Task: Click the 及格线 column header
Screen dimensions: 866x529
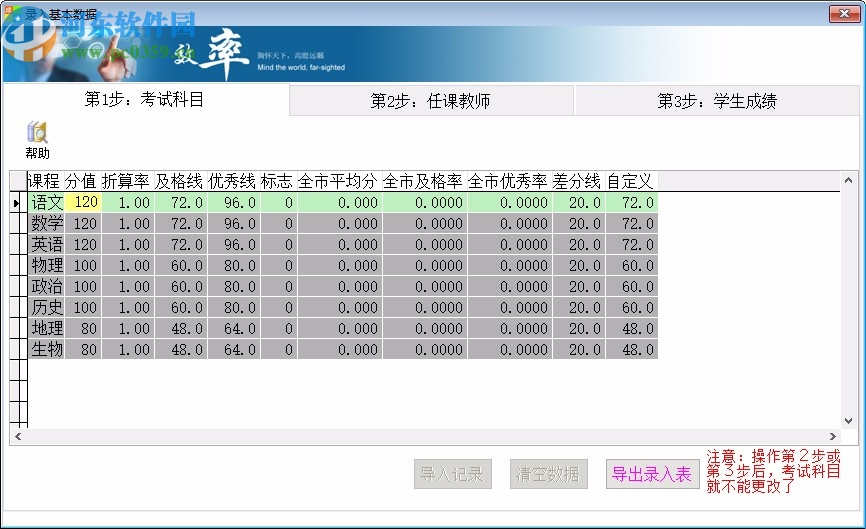Action: point(181,181)
